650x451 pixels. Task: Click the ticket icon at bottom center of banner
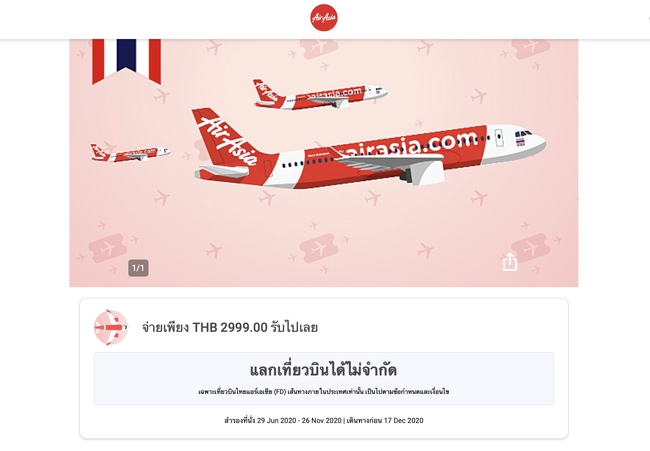[x=319, y=248]
